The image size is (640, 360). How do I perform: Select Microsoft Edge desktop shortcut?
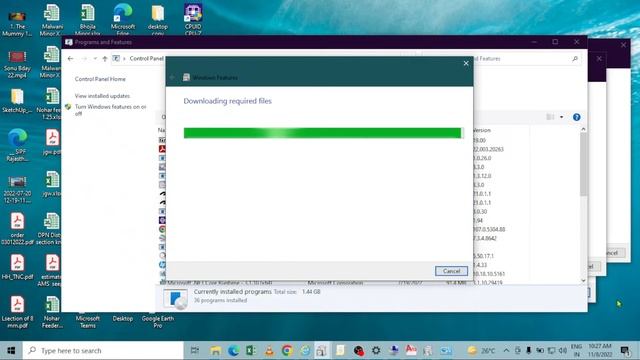[x=122, y=20]
